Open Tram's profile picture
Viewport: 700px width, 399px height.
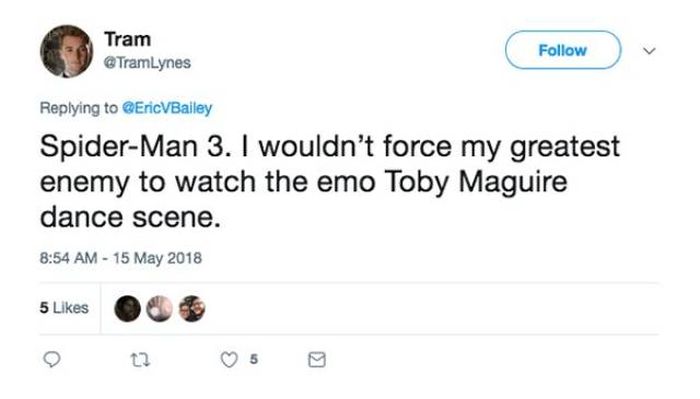(67, 51)
